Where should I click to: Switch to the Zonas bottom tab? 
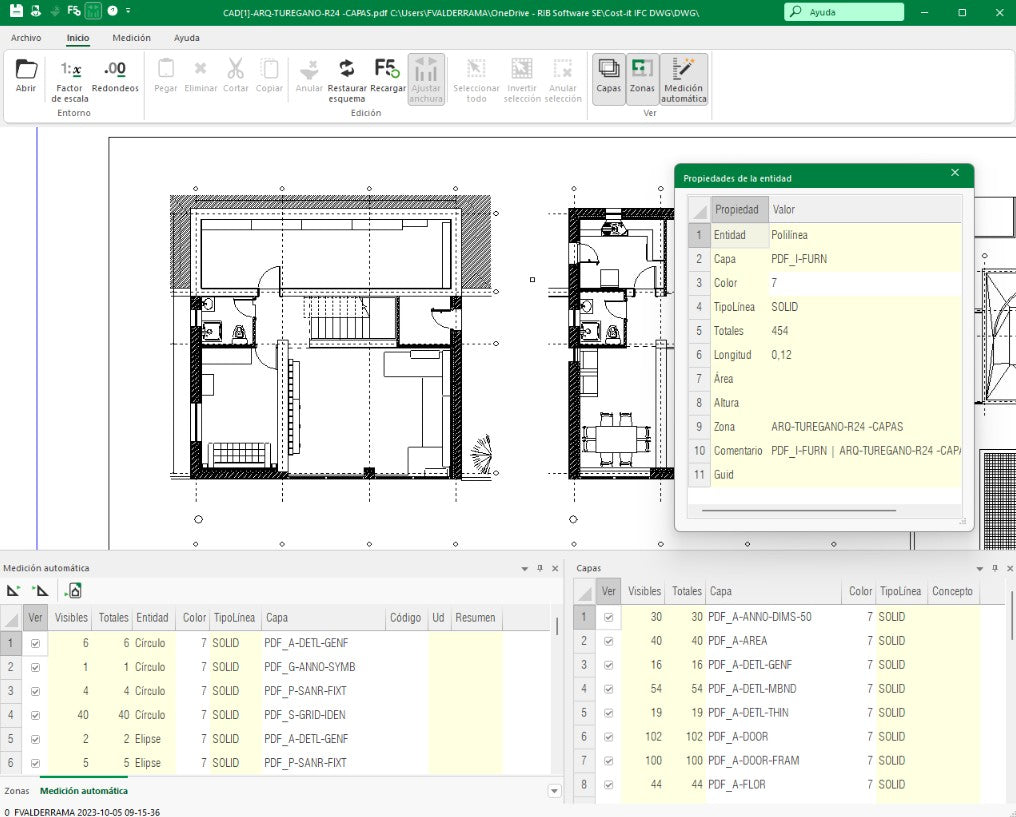(x=17, y=790)
